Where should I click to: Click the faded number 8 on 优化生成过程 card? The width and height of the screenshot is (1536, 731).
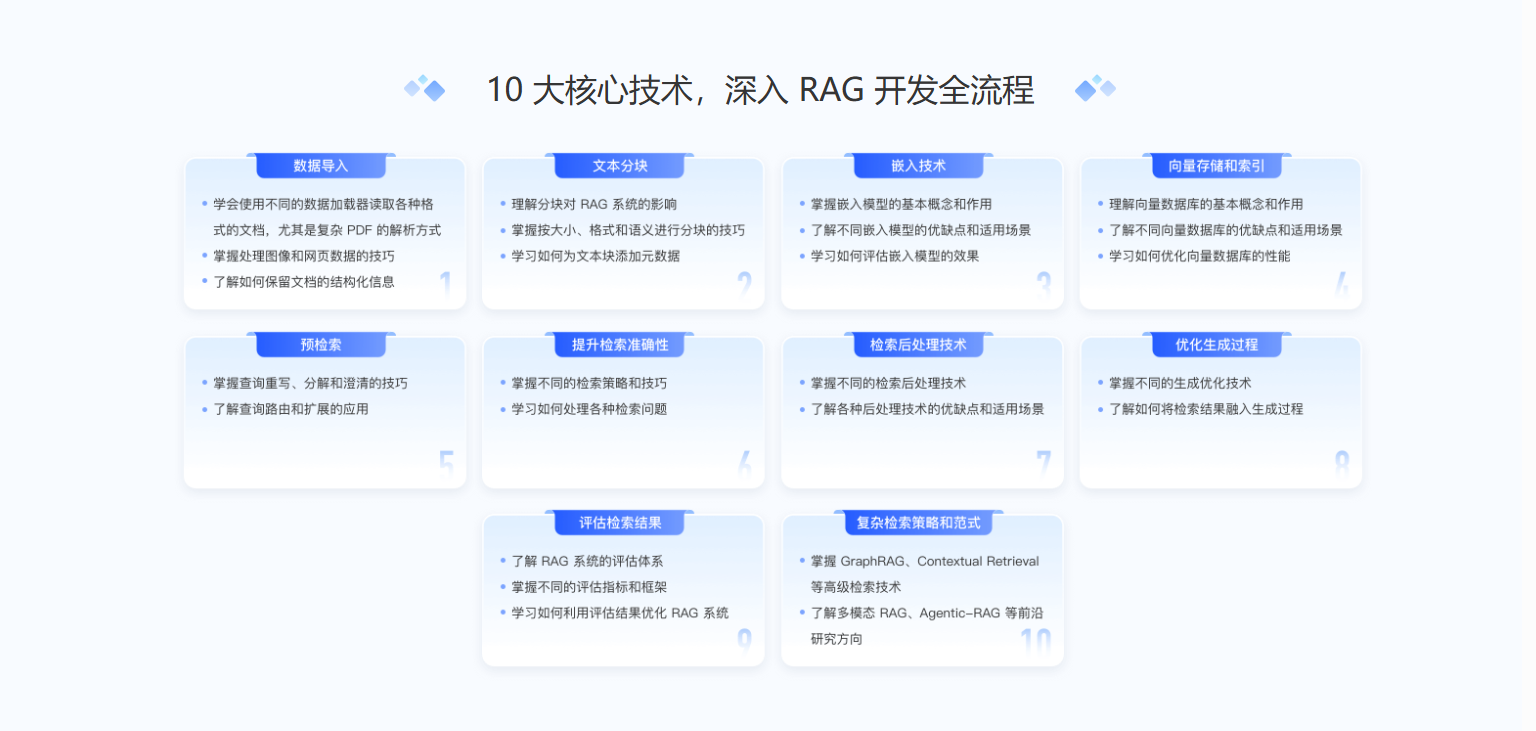pos(1342,464)
